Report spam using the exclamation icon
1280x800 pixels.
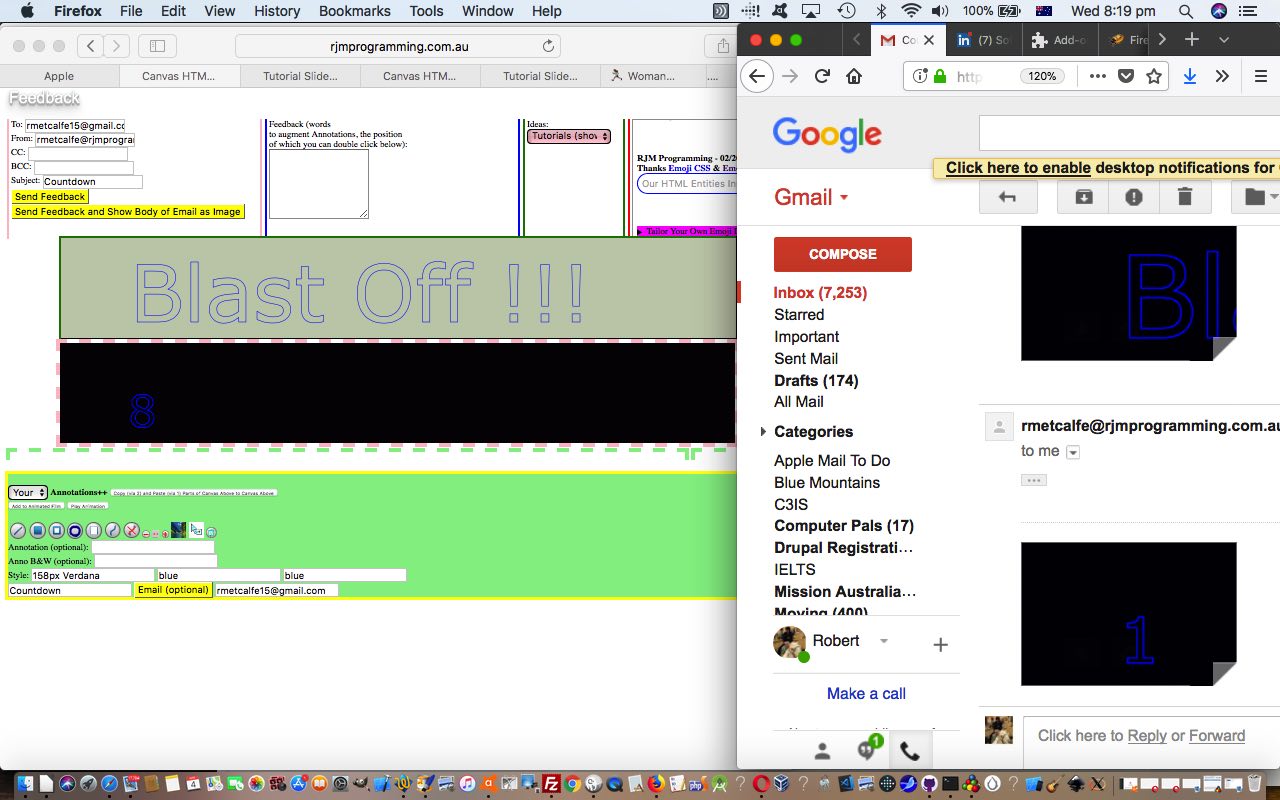point(1134,197)
